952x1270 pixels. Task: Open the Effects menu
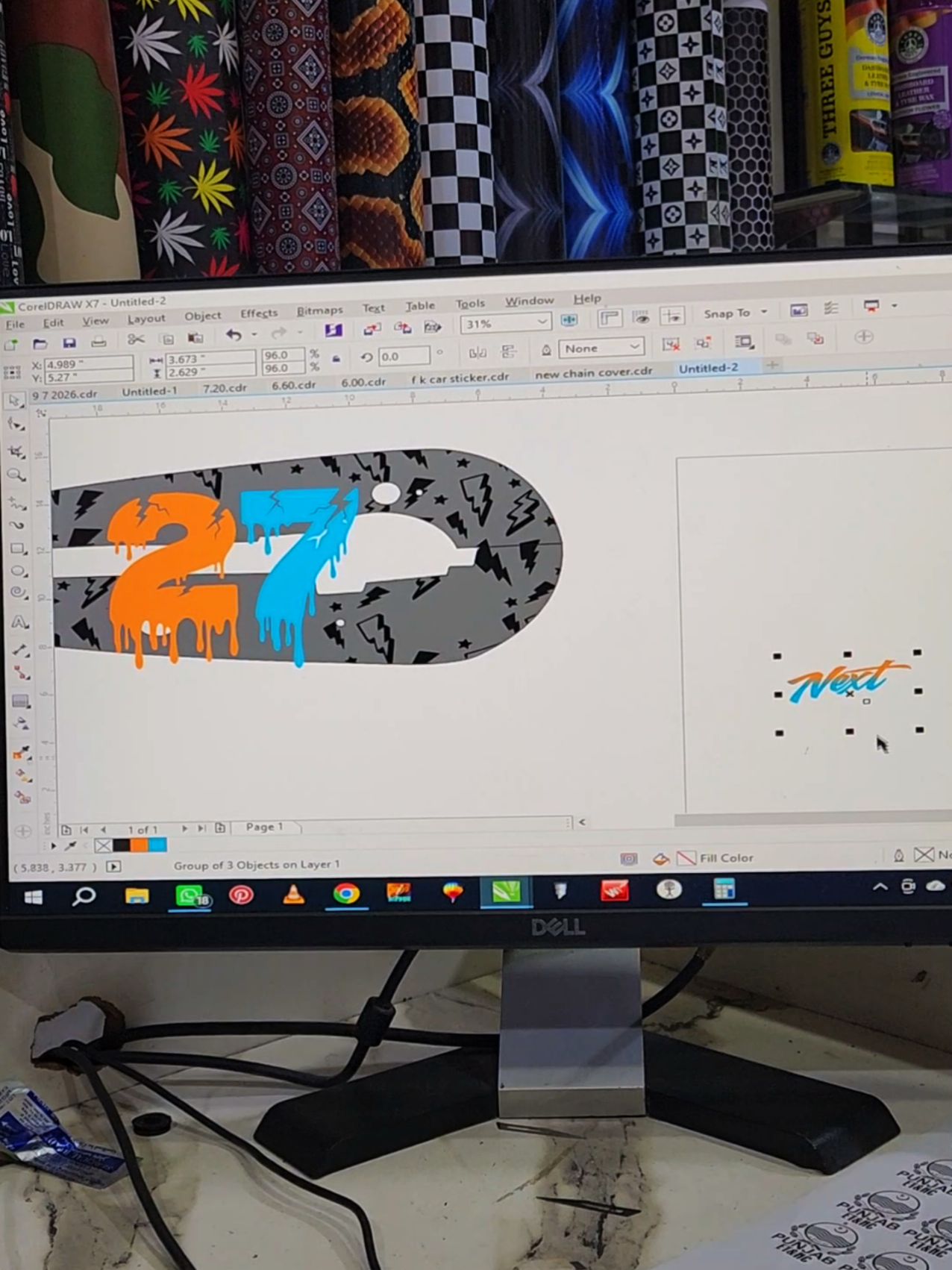pyautogui.click(x=259, y=313)
